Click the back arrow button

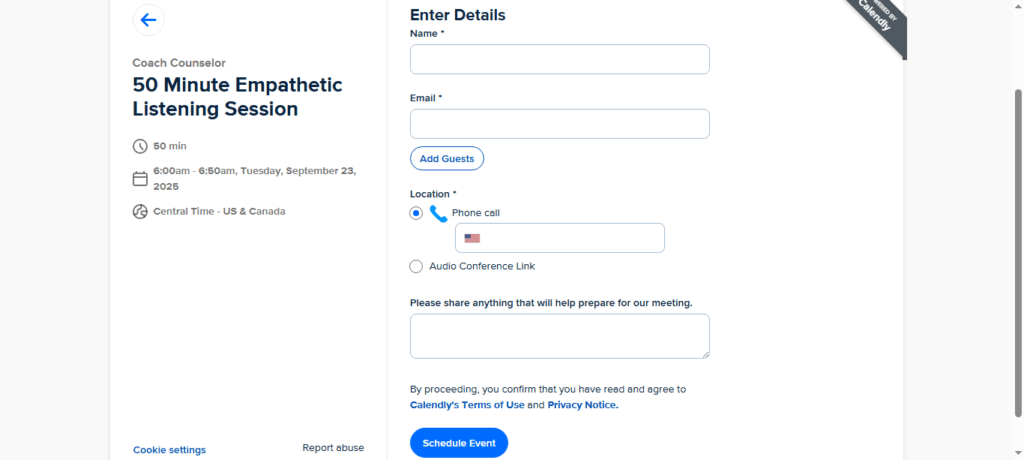(149, 19)
